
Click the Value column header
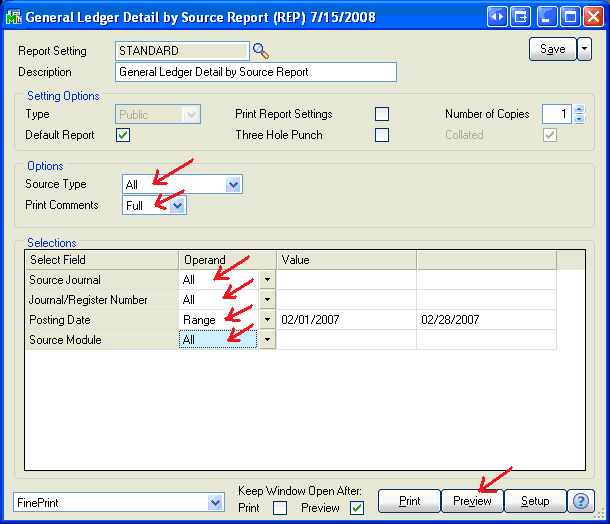(347, 260)
